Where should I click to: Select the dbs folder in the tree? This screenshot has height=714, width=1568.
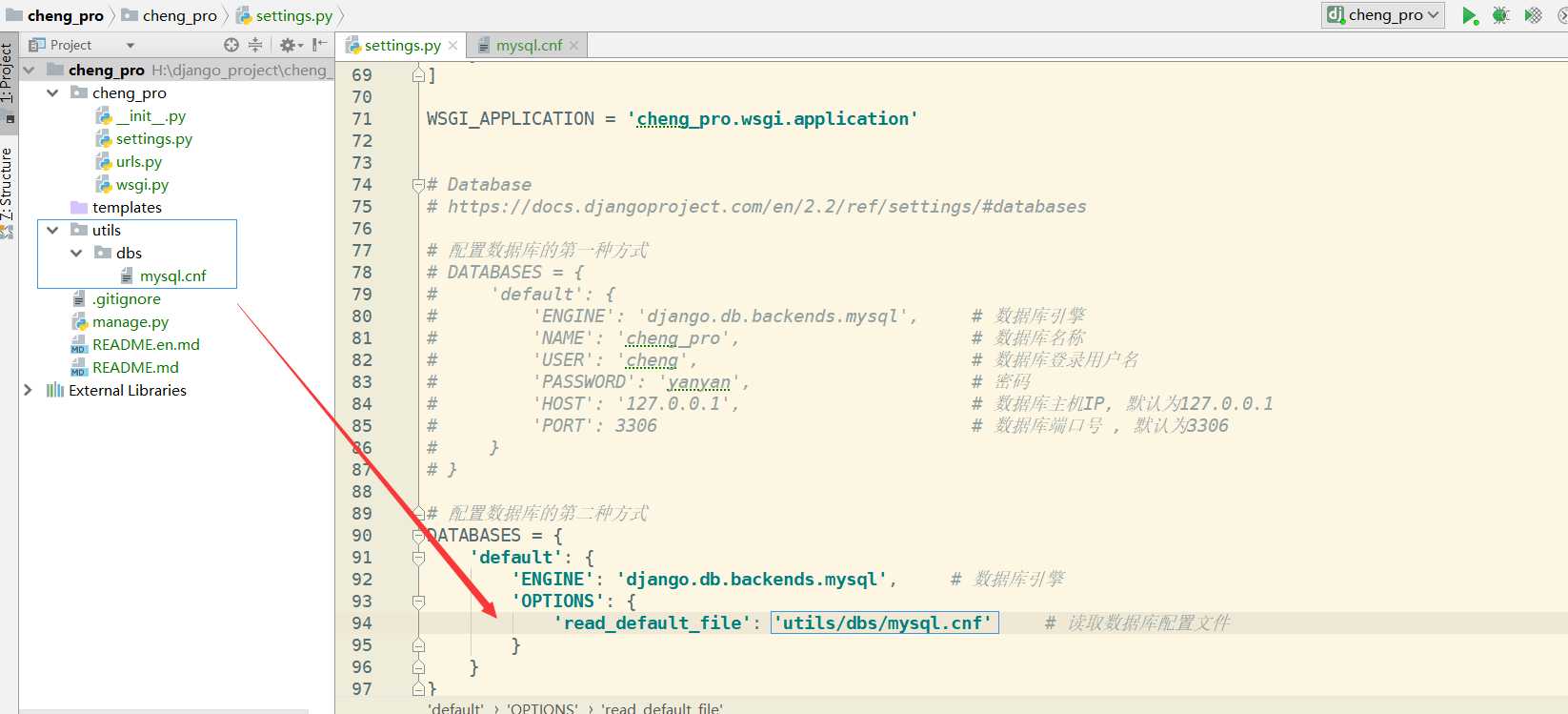(118, 253)
